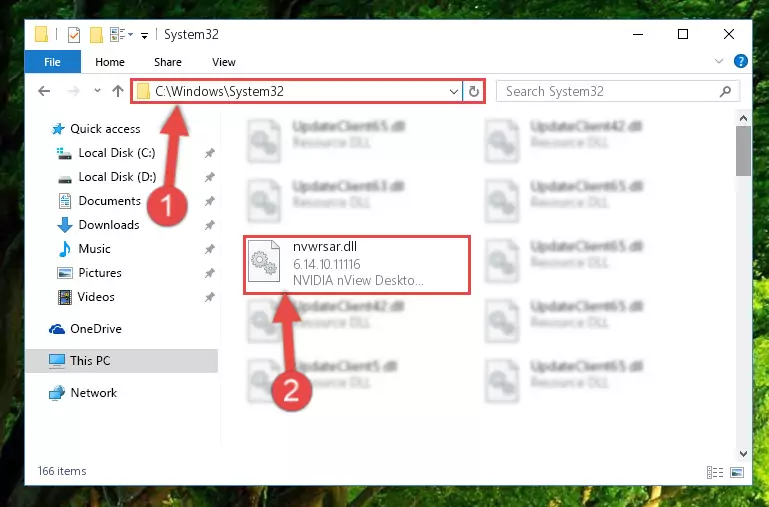Maximize the System32 window
The height and width of the screenshot is (507, 769).
[x=683, y=34]
